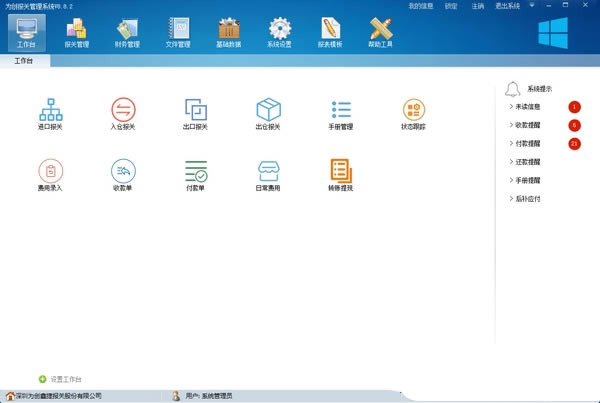Open the 系统设置 gear menu
The height and width of the screenshot is (403, 600).
(x=279, y=31)
